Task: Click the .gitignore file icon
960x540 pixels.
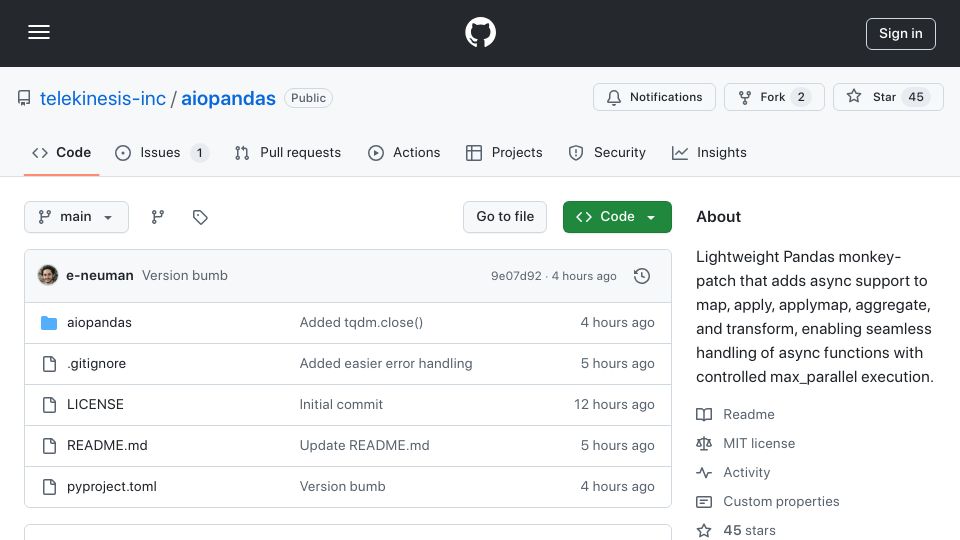Action: coord(49,364)
